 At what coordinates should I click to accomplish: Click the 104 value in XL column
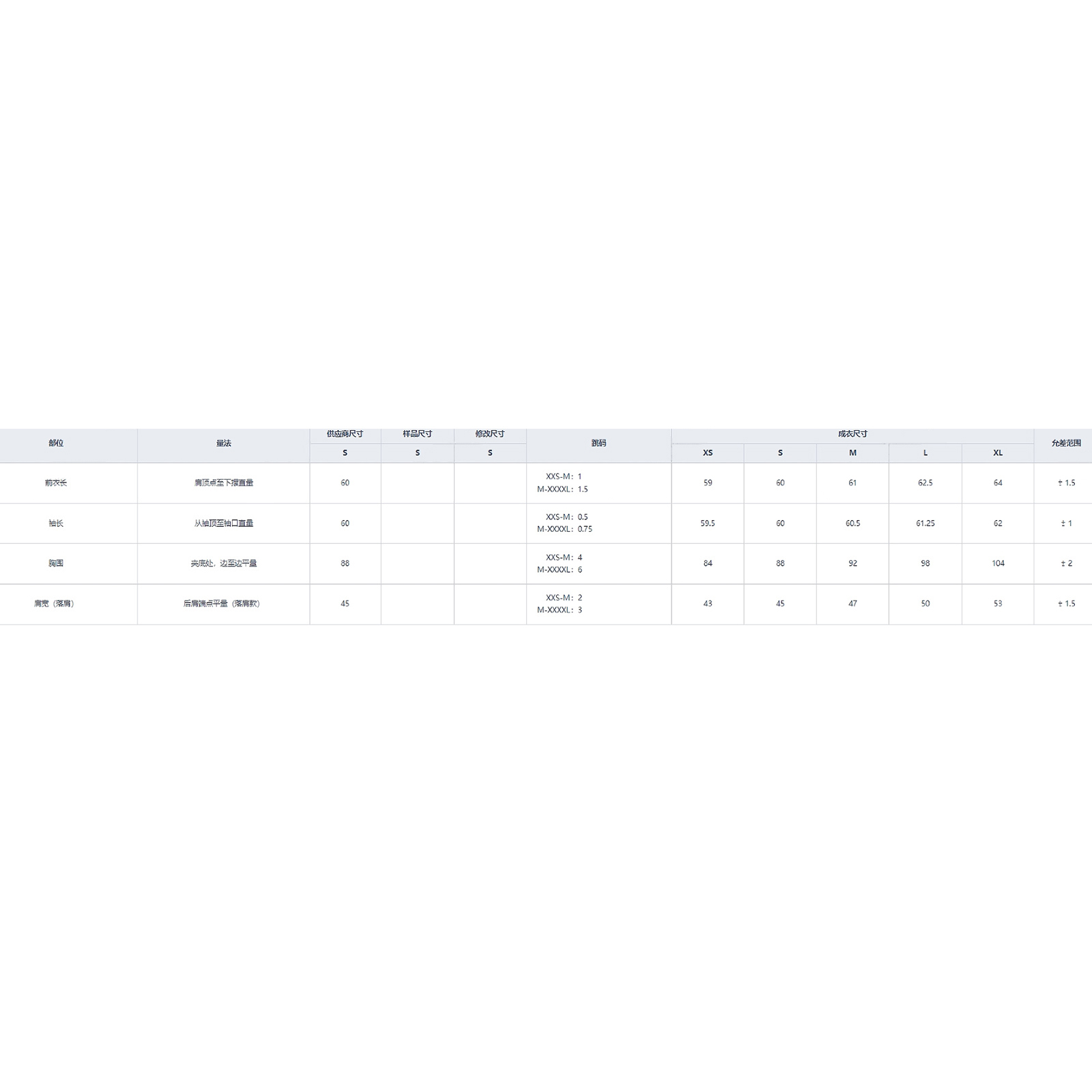(x=998, y=564)
